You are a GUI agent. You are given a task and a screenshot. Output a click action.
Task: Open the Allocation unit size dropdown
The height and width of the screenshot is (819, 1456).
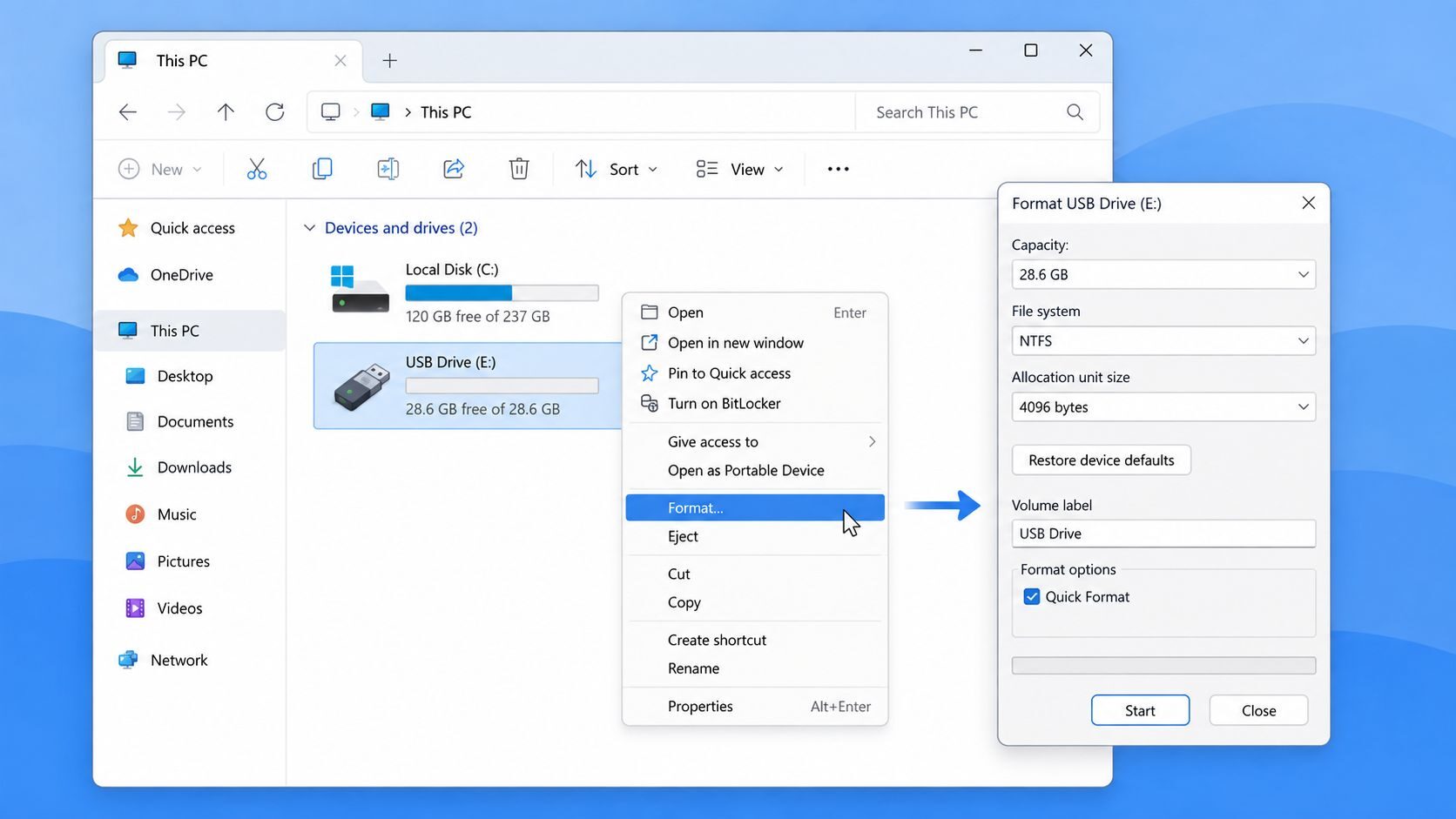1163,407
